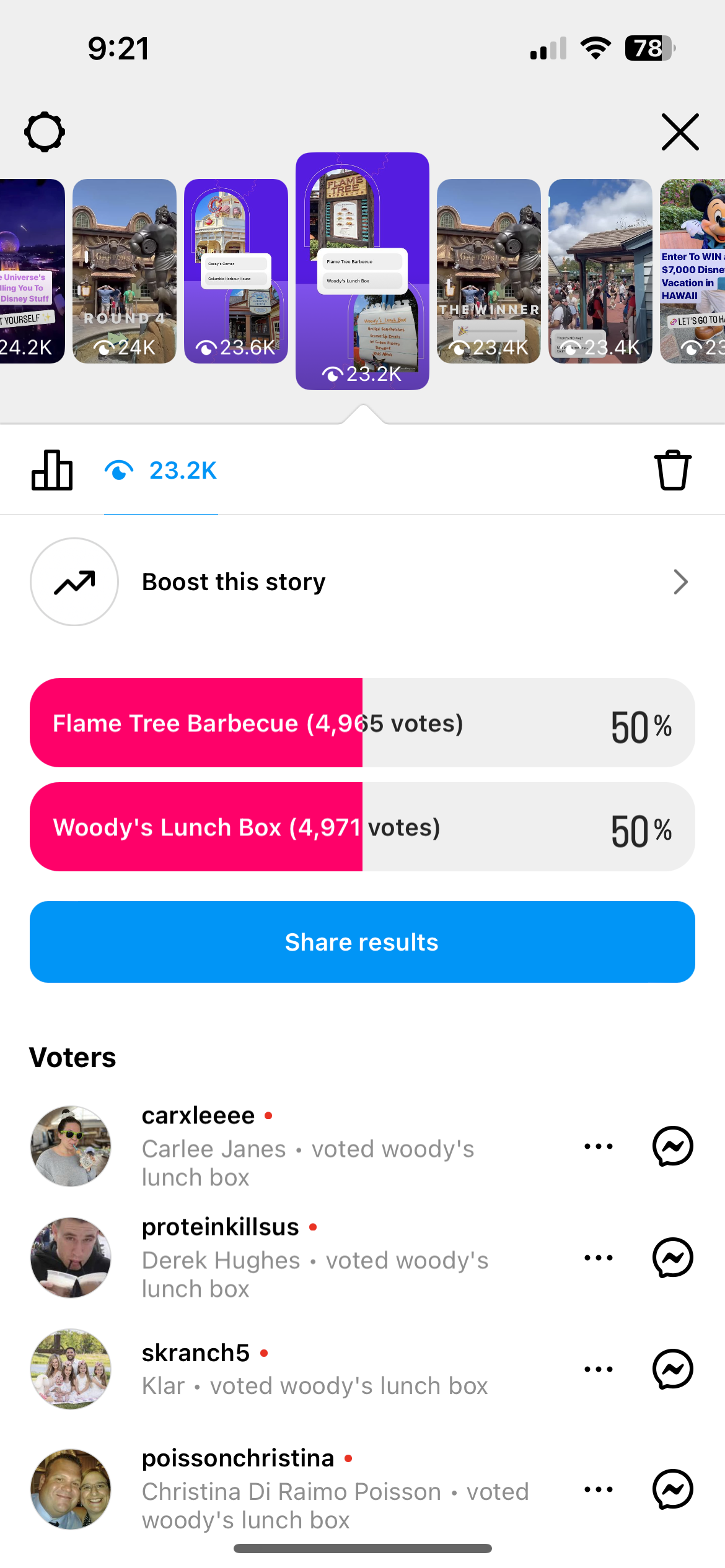Open THE WINNER story thumbnail
725x1568 pixels.
coord(488,271)
